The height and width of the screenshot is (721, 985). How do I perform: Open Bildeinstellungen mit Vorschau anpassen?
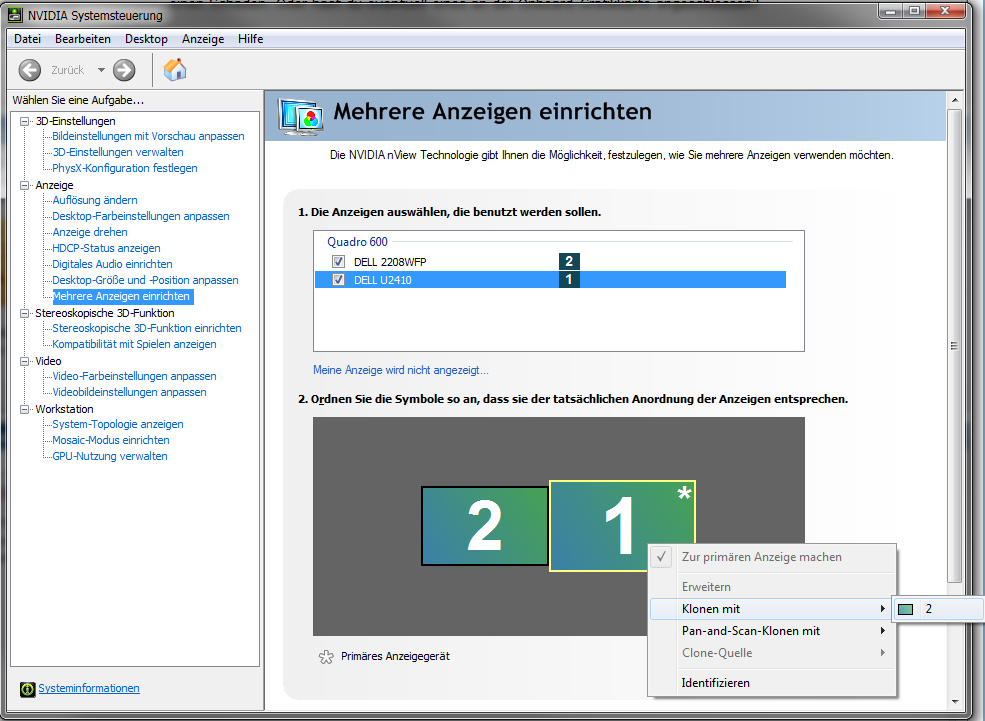pyautogui.click(x=148, y=136)
